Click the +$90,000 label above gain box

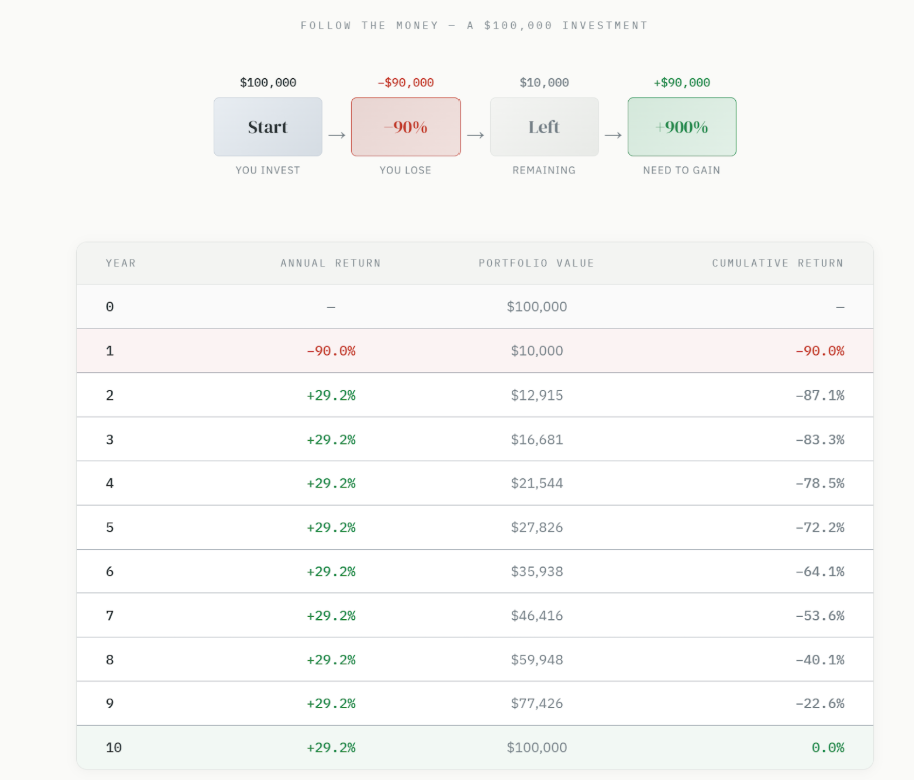point(682,83)
